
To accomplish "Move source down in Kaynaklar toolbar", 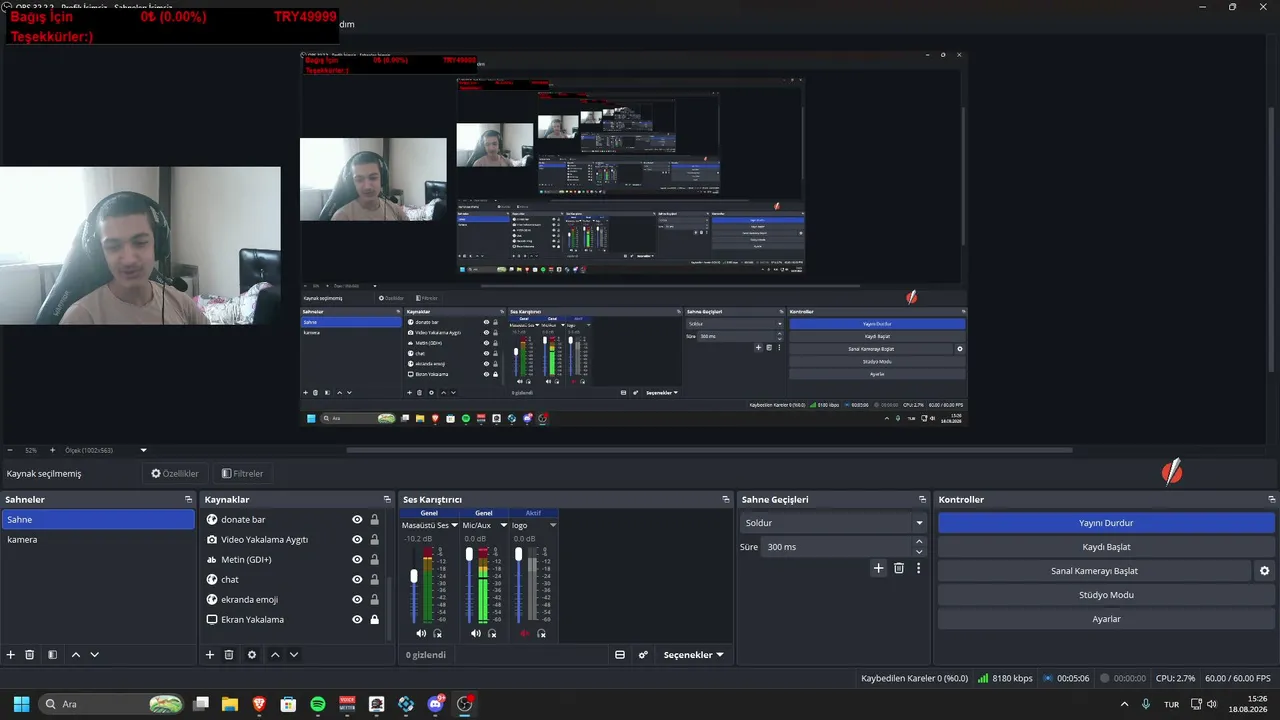I will (x=294, y=655).
